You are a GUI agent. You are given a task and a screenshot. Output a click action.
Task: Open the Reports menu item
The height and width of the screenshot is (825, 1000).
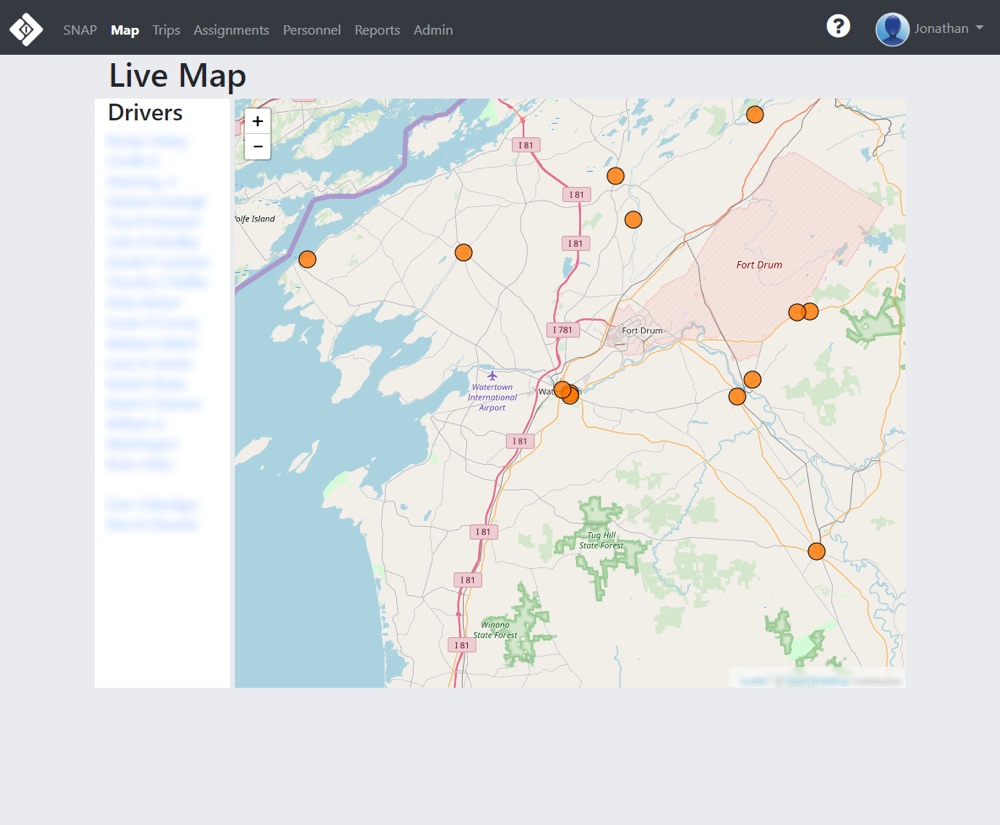coord(377,30)
